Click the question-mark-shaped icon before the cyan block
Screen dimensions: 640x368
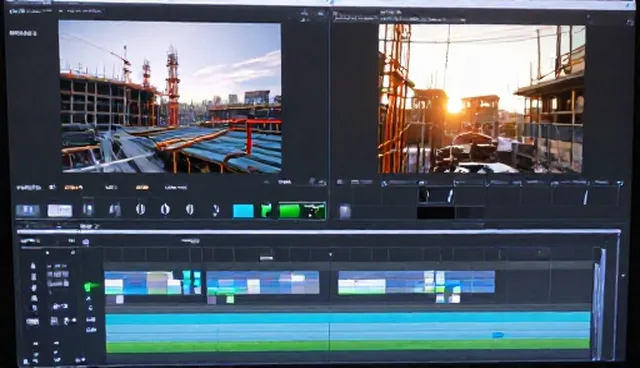tap(216, 210)
